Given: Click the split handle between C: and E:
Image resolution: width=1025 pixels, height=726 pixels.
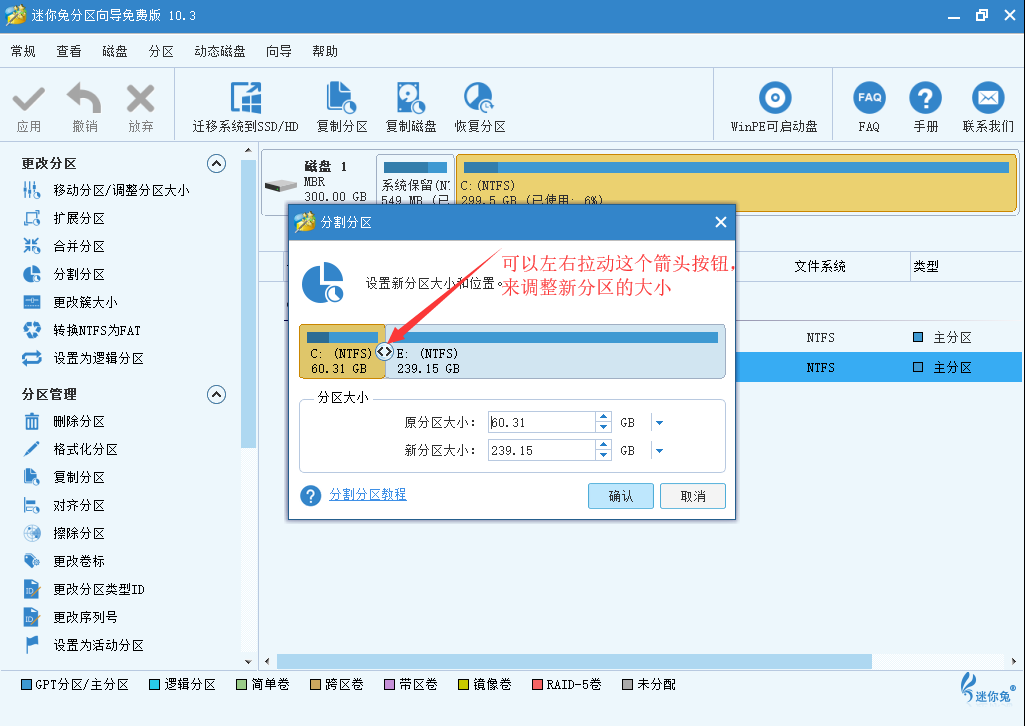Looking at the screenshot, I should pos(384,352).
